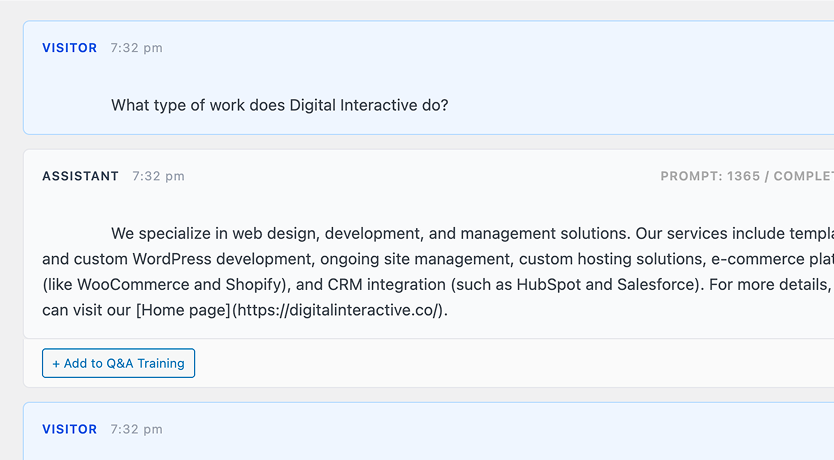This screenshot has width=834, height=460.
Task: Select the visitor question about type of work
Action: (279, 105)
